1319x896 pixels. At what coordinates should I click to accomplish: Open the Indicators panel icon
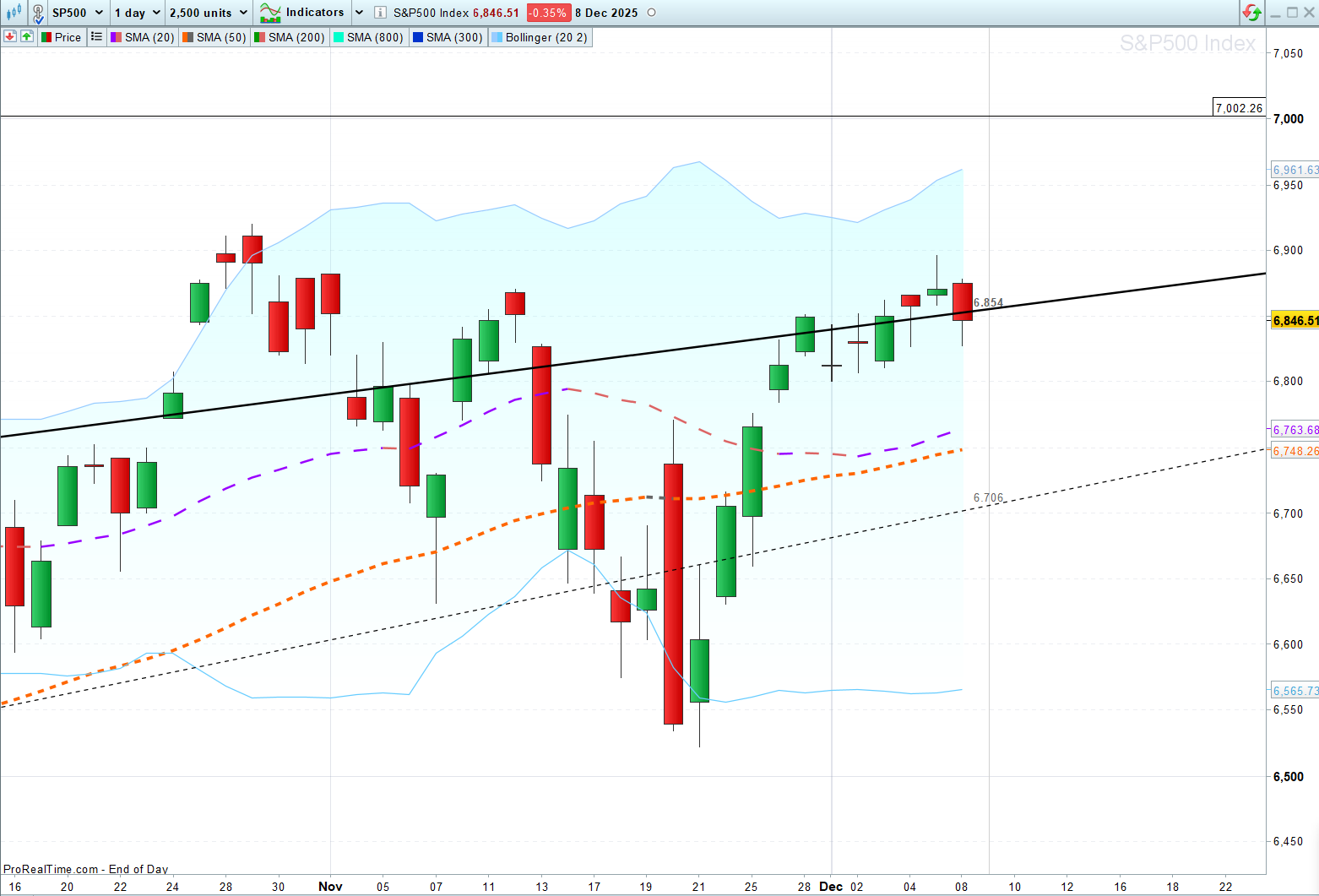pos(270,13)
